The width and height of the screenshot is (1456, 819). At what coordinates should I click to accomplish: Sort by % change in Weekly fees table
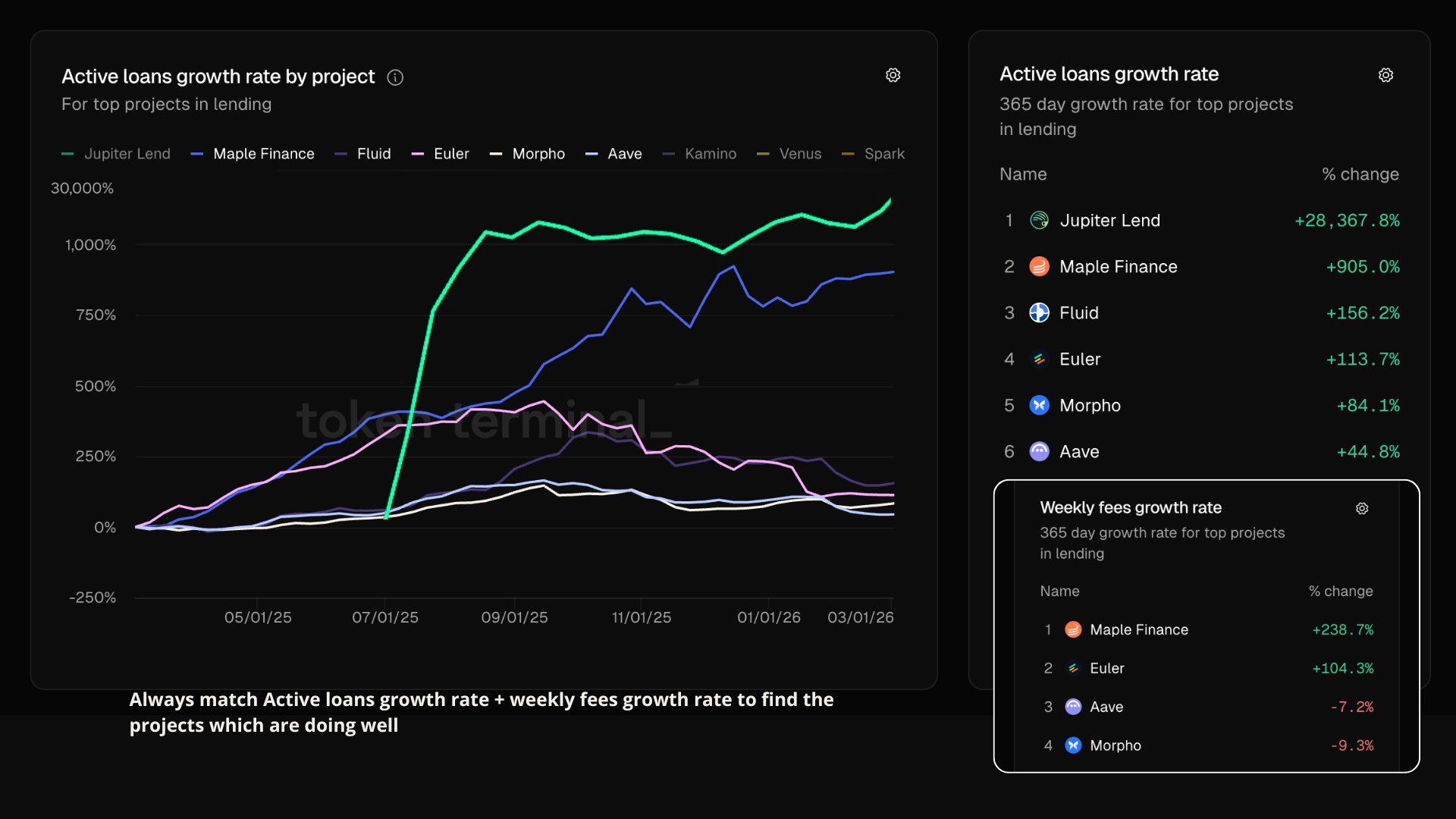[x=1340, y=591]
